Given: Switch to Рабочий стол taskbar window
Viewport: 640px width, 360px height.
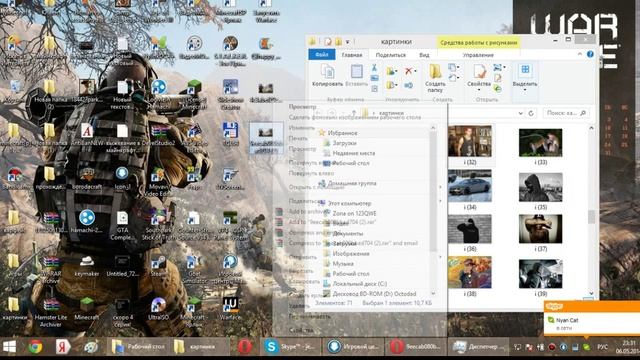Looking at the screenshot, I should 137,347.
